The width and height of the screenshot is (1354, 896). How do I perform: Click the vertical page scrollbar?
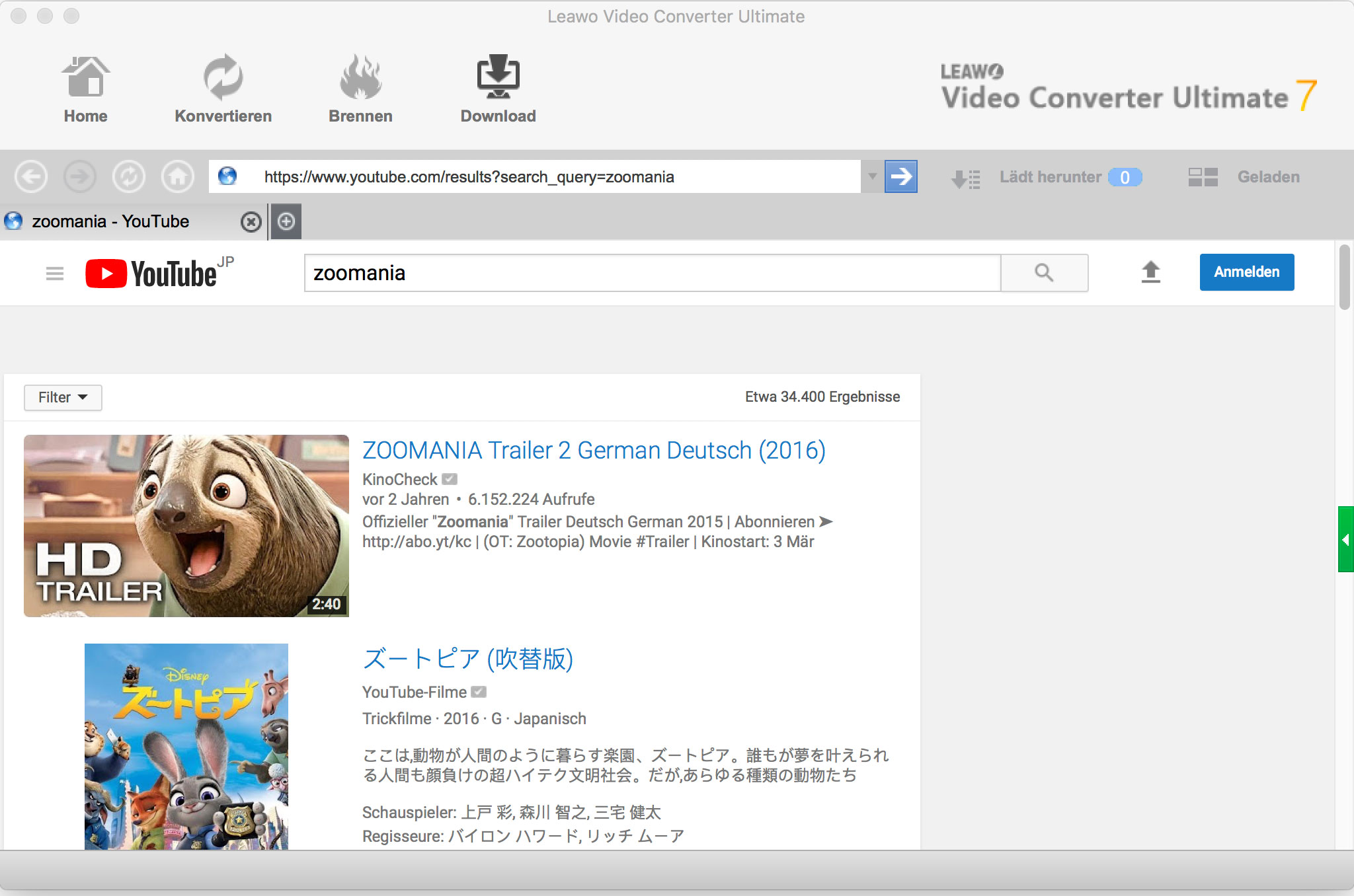(1344, 278)
